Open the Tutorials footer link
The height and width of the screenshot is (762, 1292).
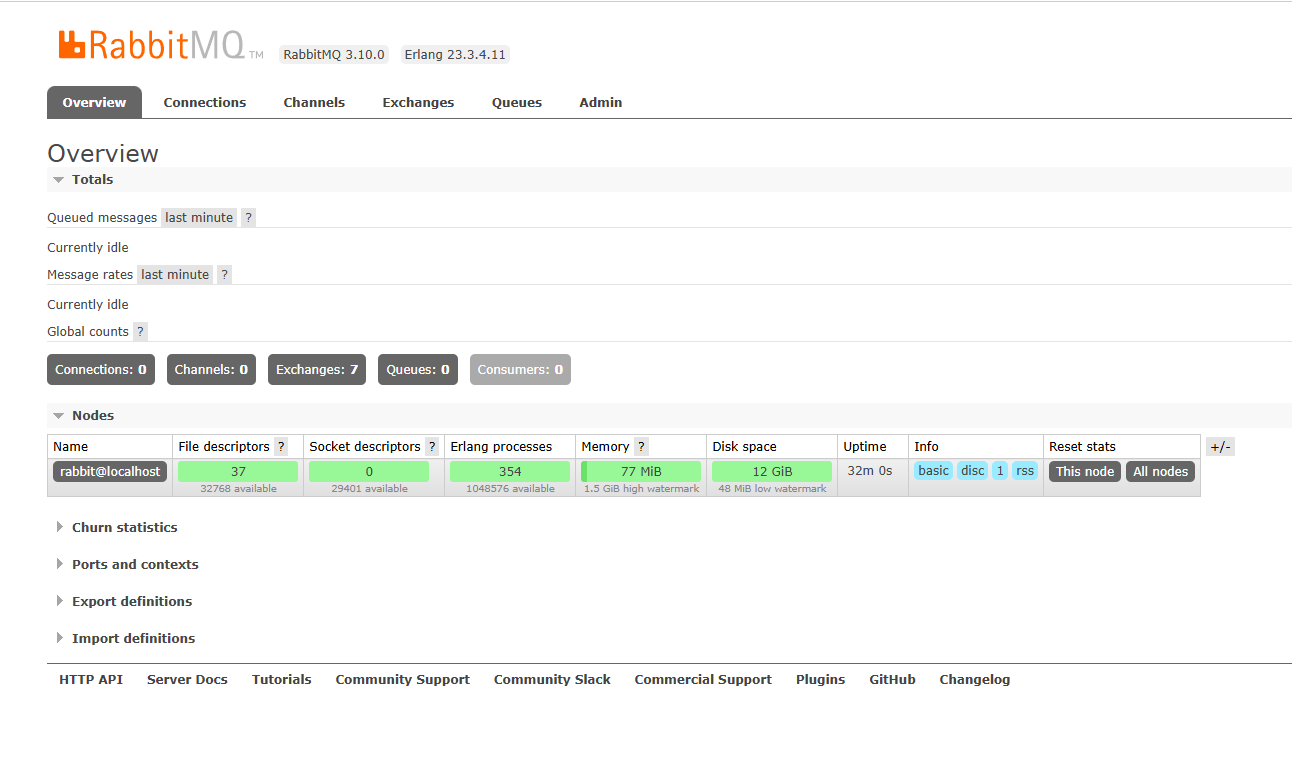(282, 679)
